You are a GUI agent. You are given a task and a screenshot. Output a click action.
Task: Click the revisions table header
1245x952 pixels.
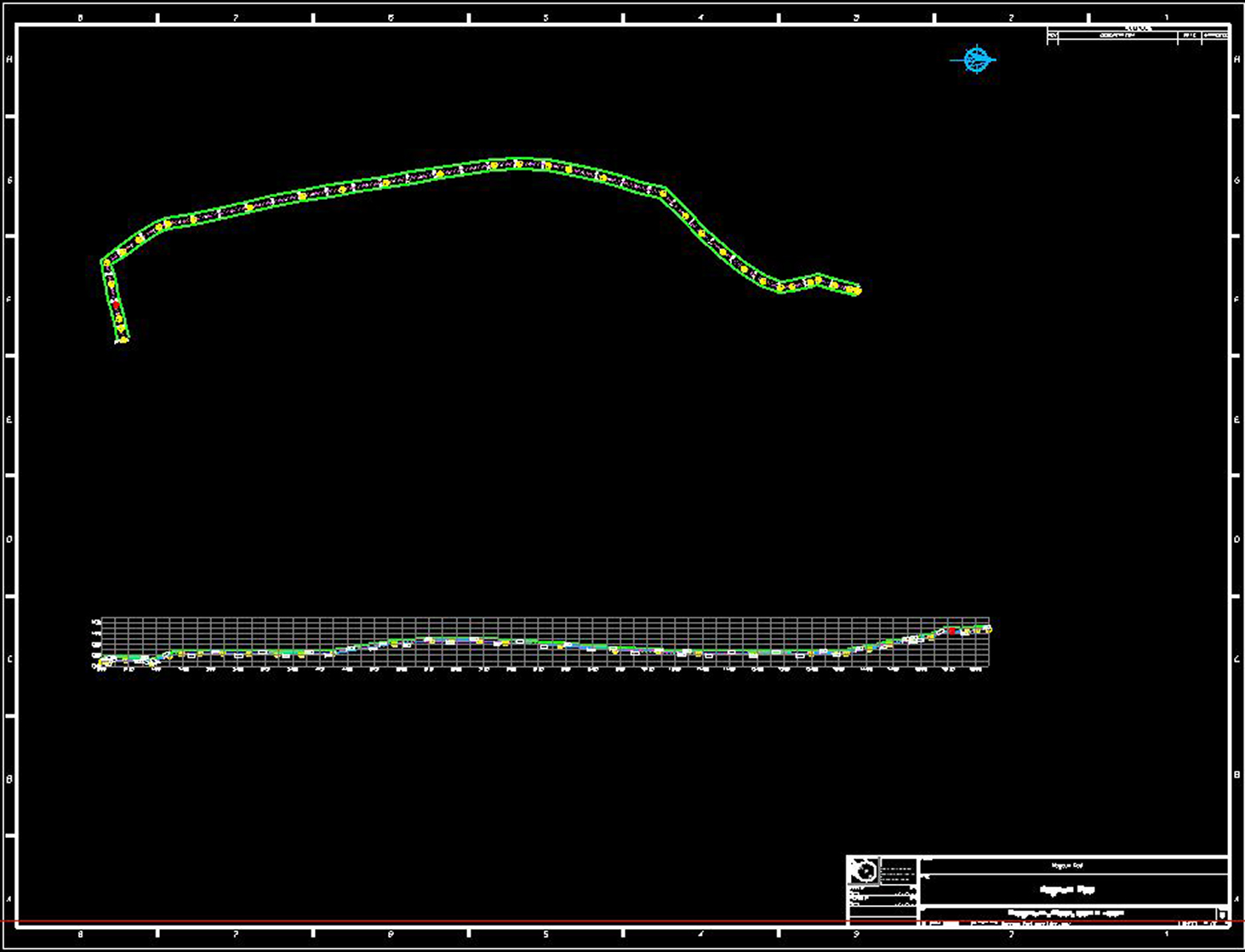(1137, 29)
